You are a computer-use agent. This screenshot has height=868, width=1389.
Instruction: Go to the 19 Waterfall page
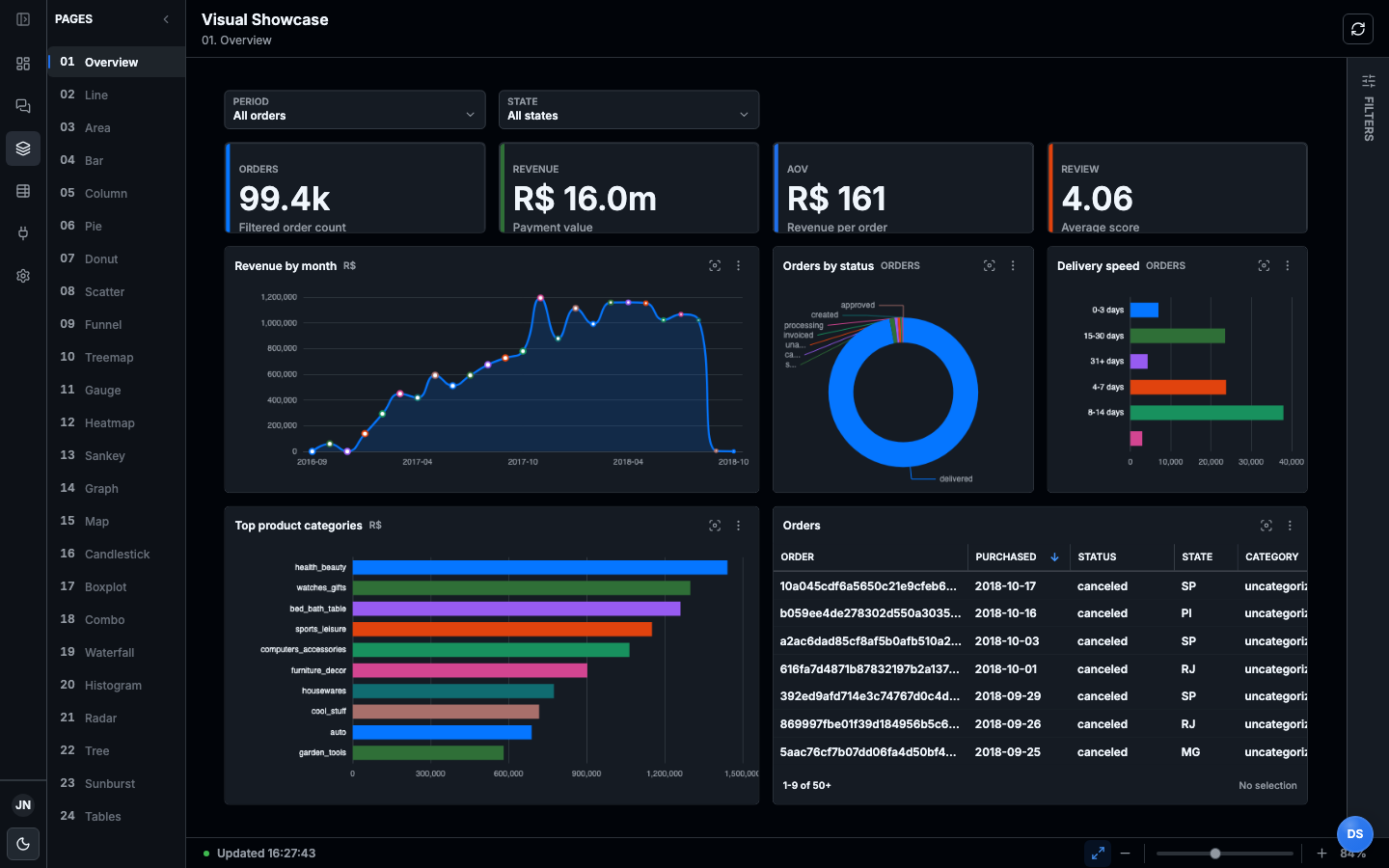pyautogui.click(x=117, y=652)
